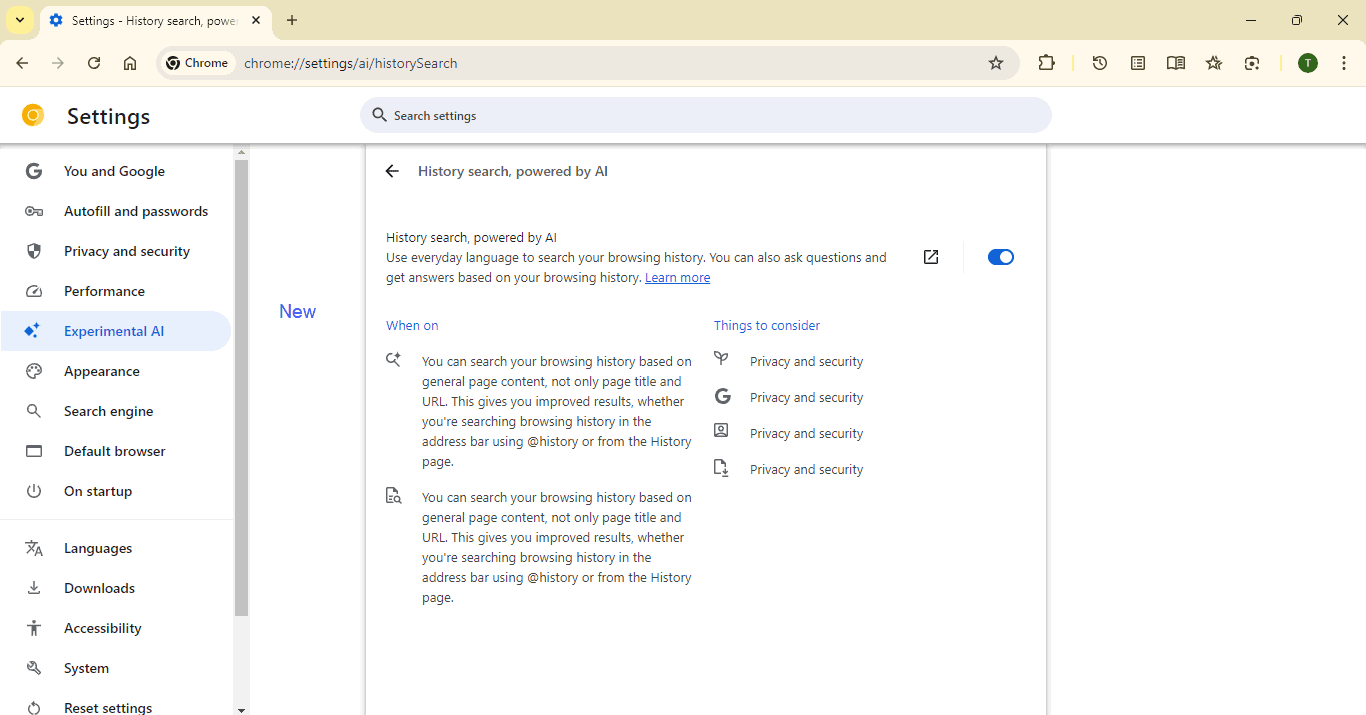Click the shield icon in sidebar
Image resolution: width=1366 pixels, height=715 pixels.
[34, 251]
